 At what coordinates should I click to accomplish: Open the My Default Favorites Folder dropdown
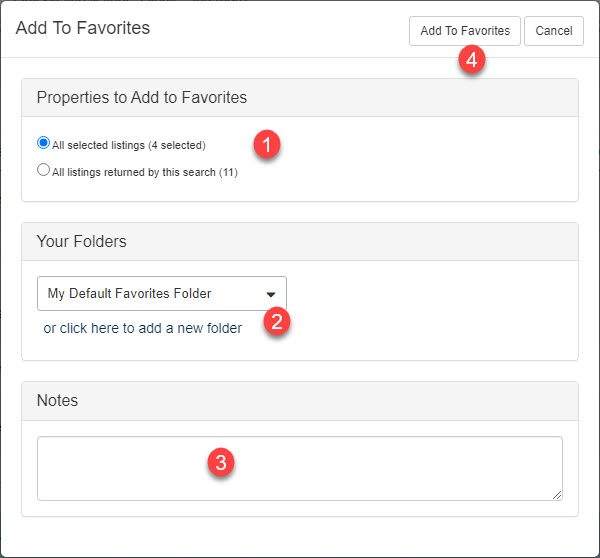click(162, 294)
